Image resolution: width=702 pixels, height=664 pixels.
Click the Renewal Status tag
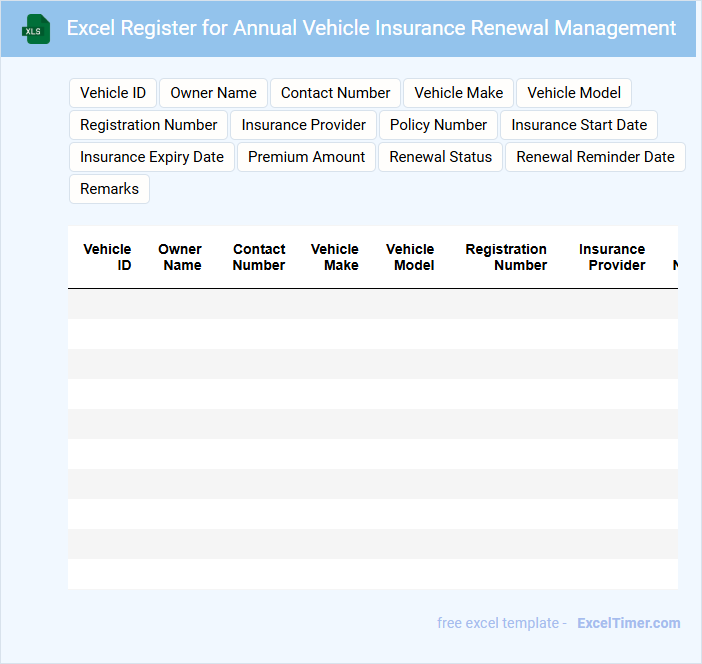click(x=441, y=157)
